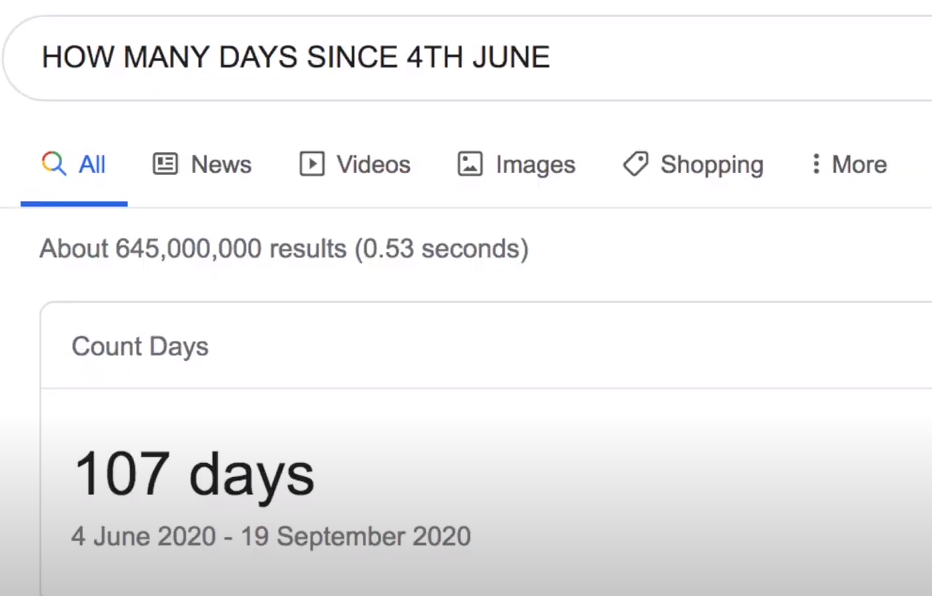The width and height of the screenshot is (932, 596).
Task: Select the All results tab
Action: (x=74, y=164)
